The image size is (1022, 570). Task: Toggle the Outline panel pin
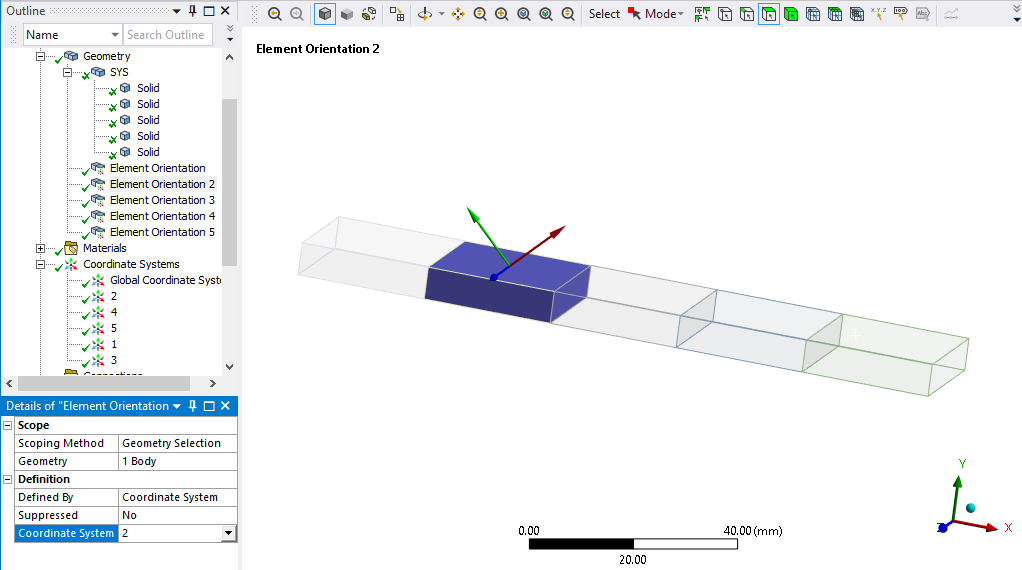tap(193, 11)
